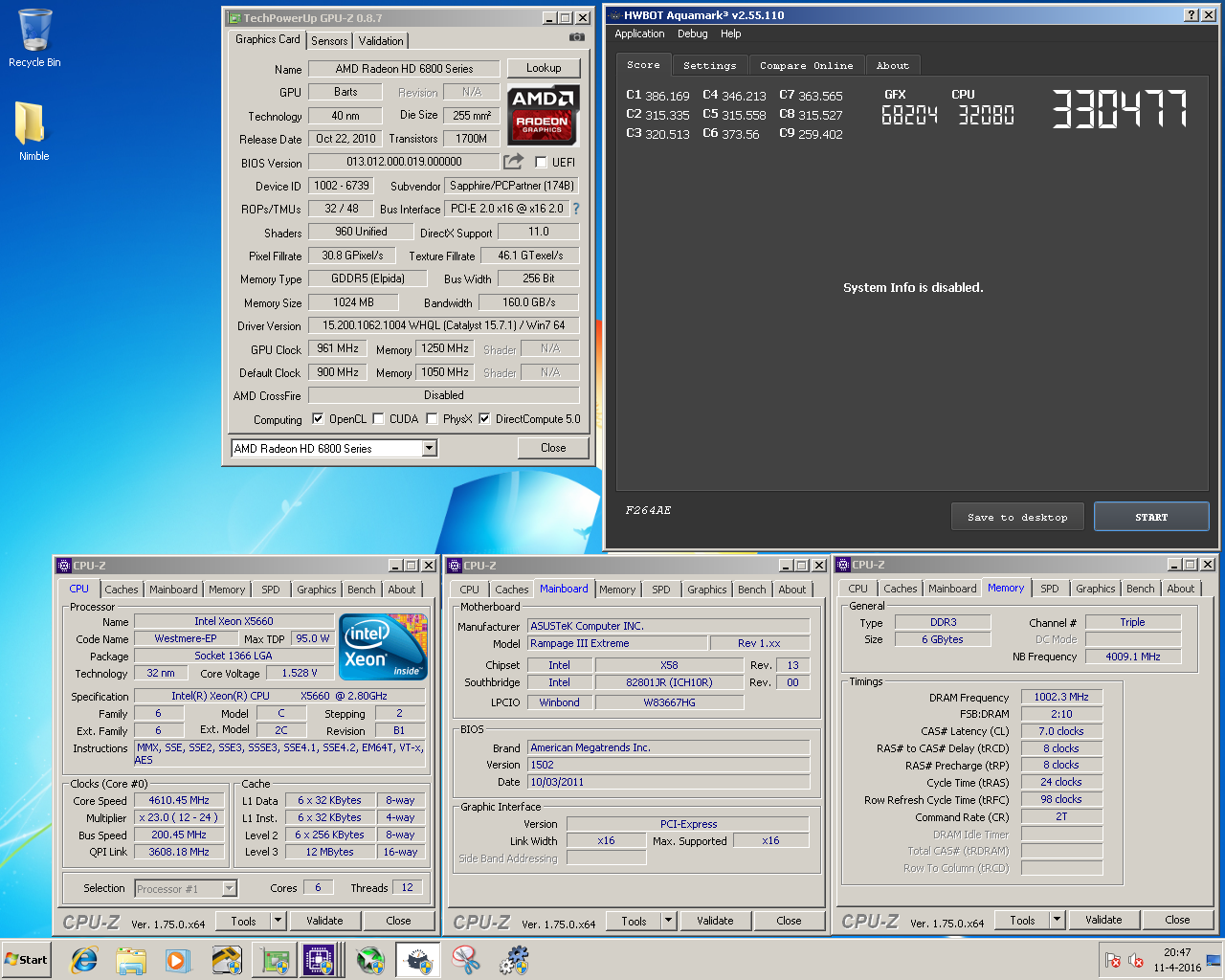Click the volume speaker tray icon
This screenshot has width=1225, height=980.
pyautogui.click(x=1136, y=960)
